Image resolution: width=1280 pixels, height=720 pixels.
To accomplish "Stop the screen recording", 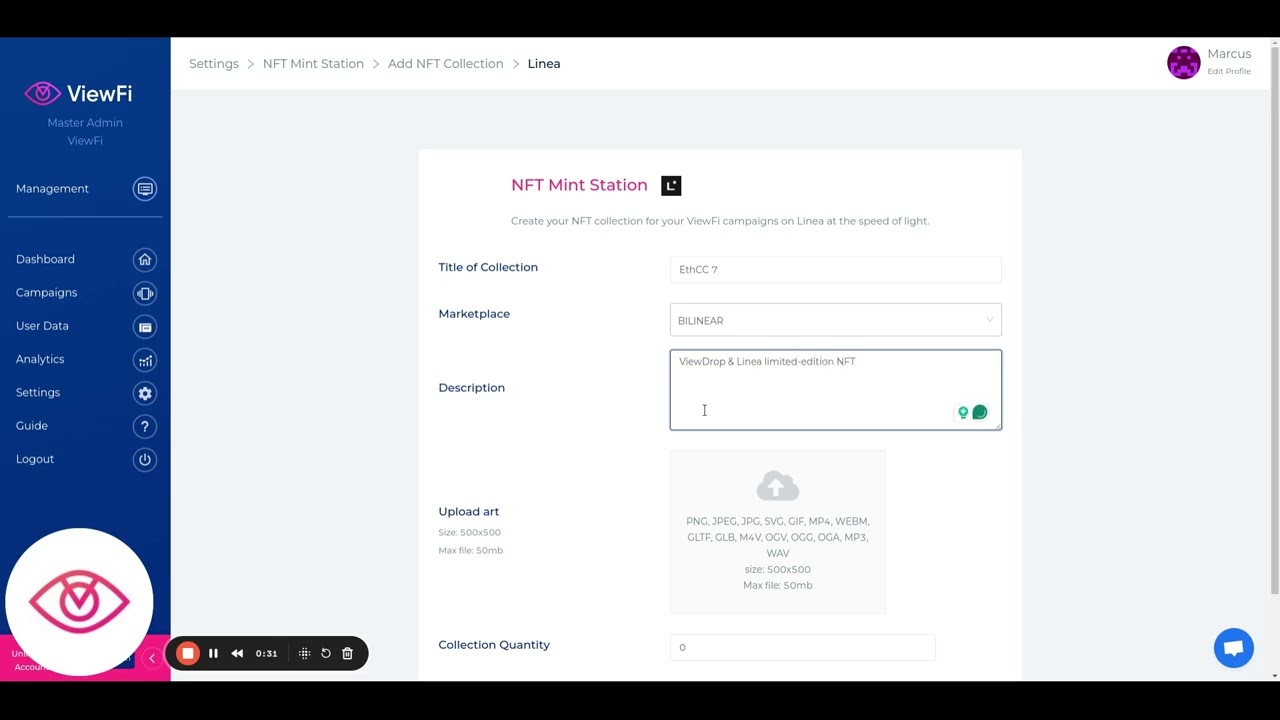I will 187,653.
